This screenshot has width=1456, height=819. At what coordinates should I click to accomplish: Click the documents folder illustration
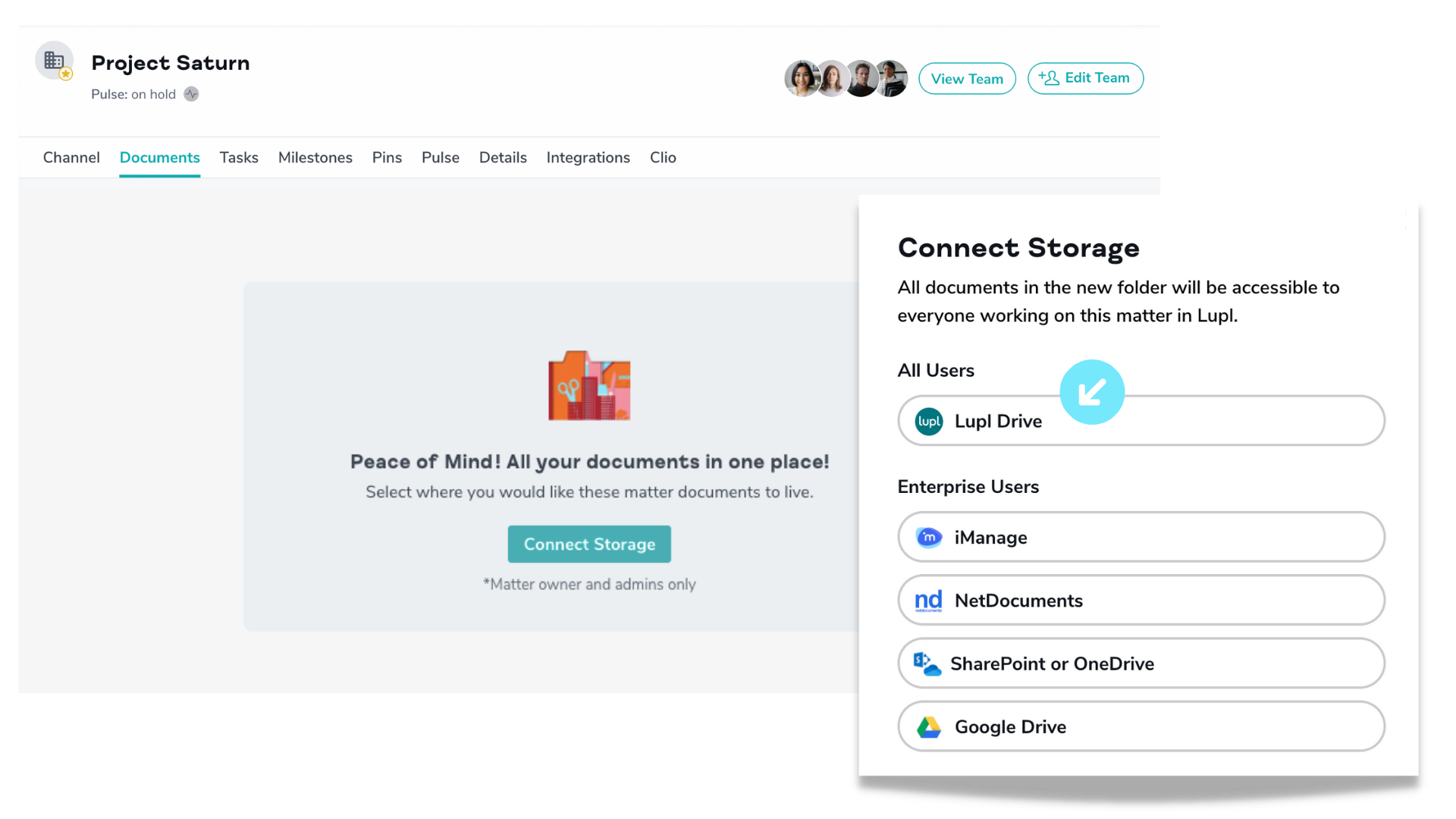(589, 386)
